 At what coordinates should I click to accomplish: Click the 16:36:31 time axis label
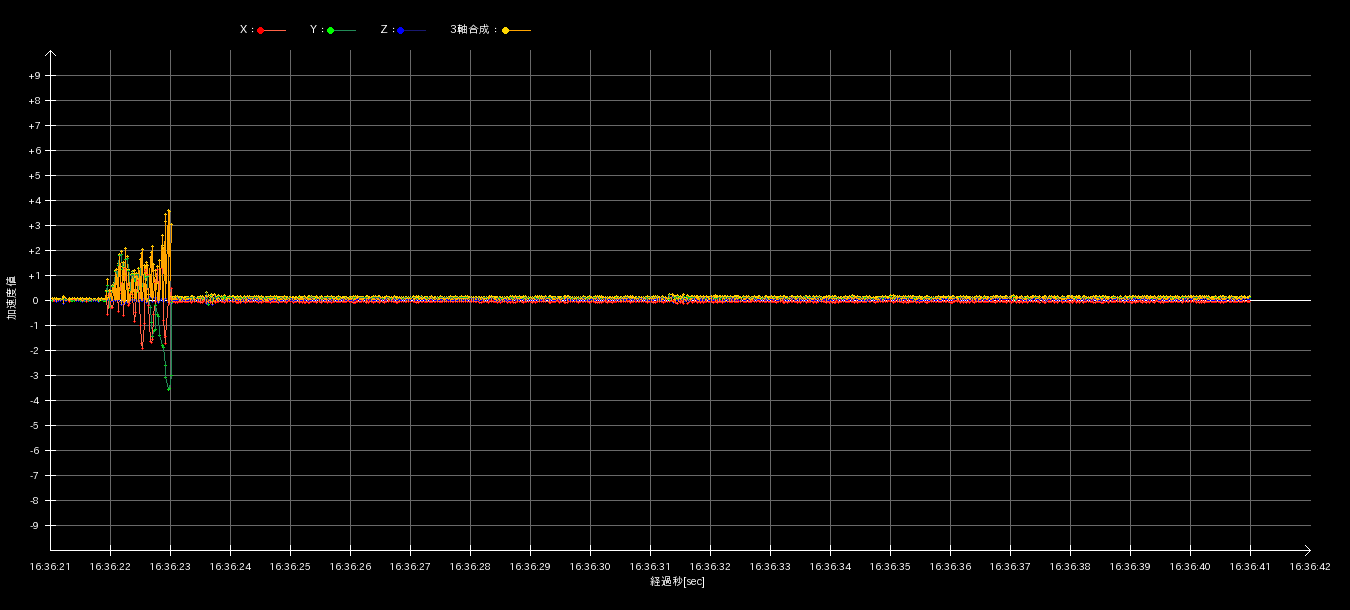[650, 567]
